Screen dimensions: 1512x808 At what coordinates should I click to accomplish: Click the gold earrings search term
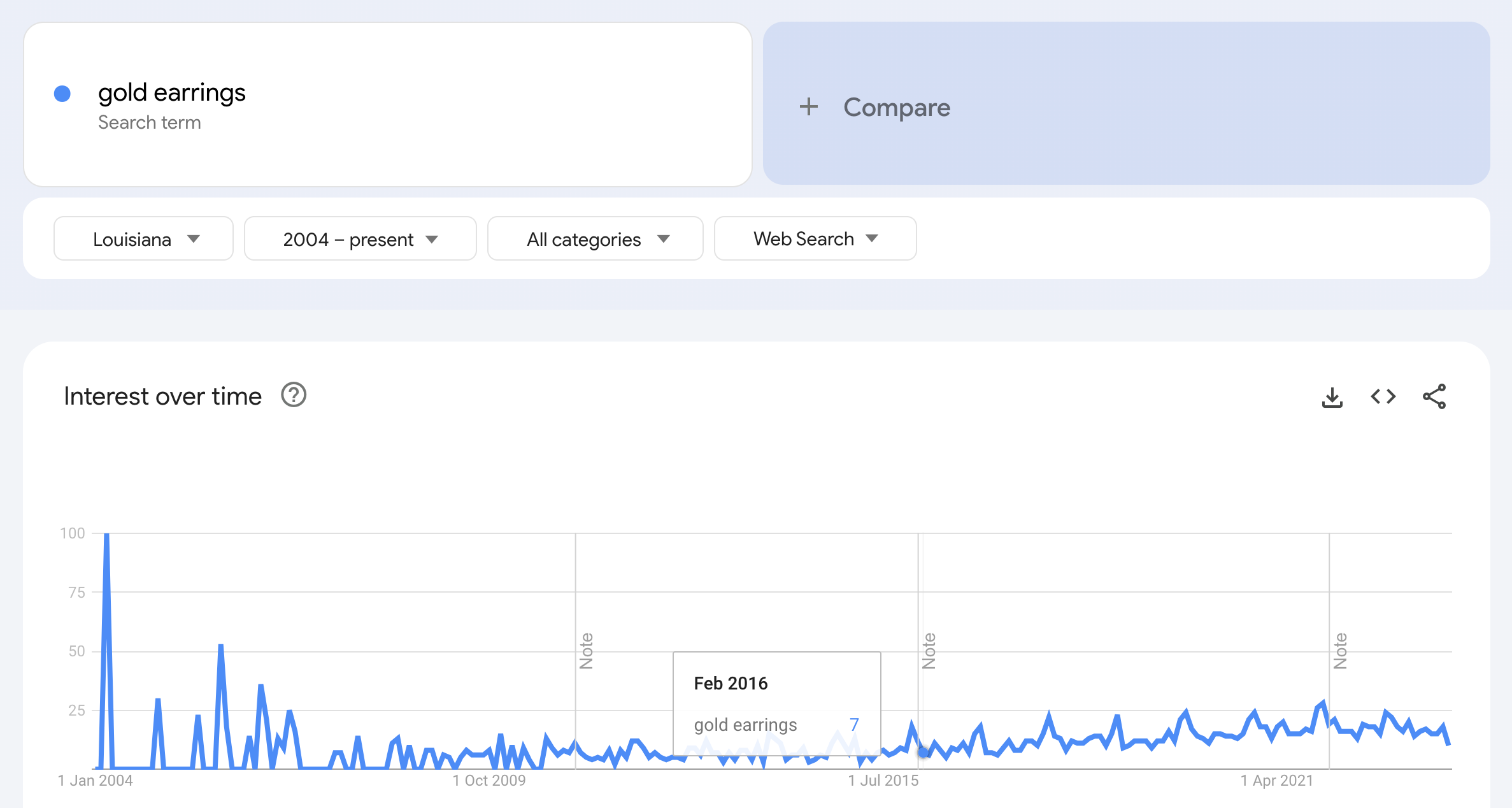click(x=172, y=93)
